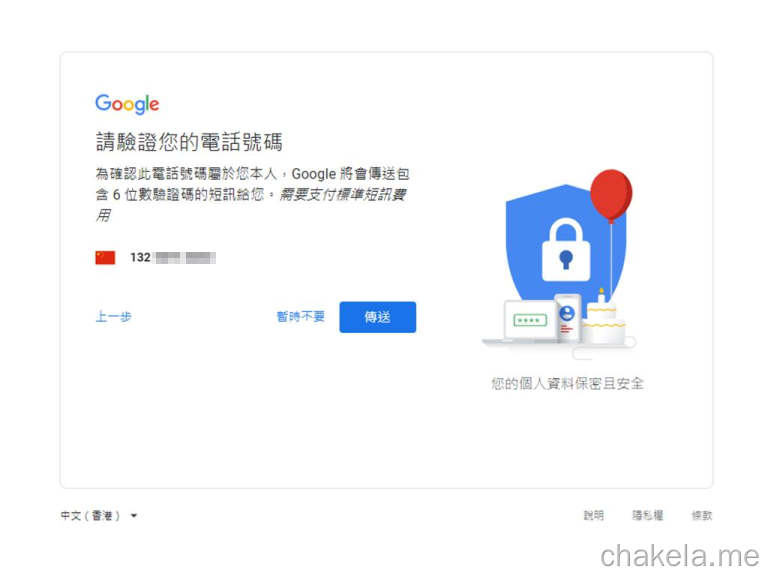Click the phone number starting with 132
The height and width of the screenshot is (576, 768).
click(x=173, y=258)
